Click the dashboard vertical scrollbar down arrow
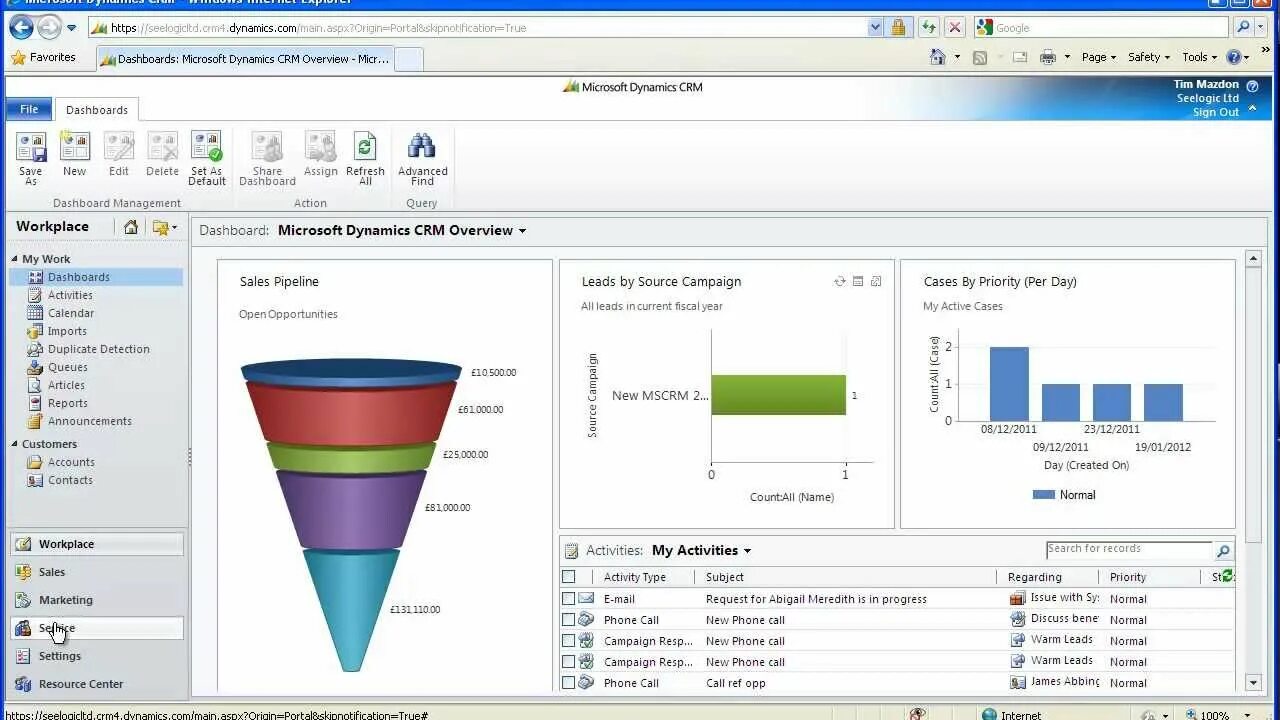The width and height of the screenshot is (1280, 720). pyautogui.click(x=1253, y=683)
